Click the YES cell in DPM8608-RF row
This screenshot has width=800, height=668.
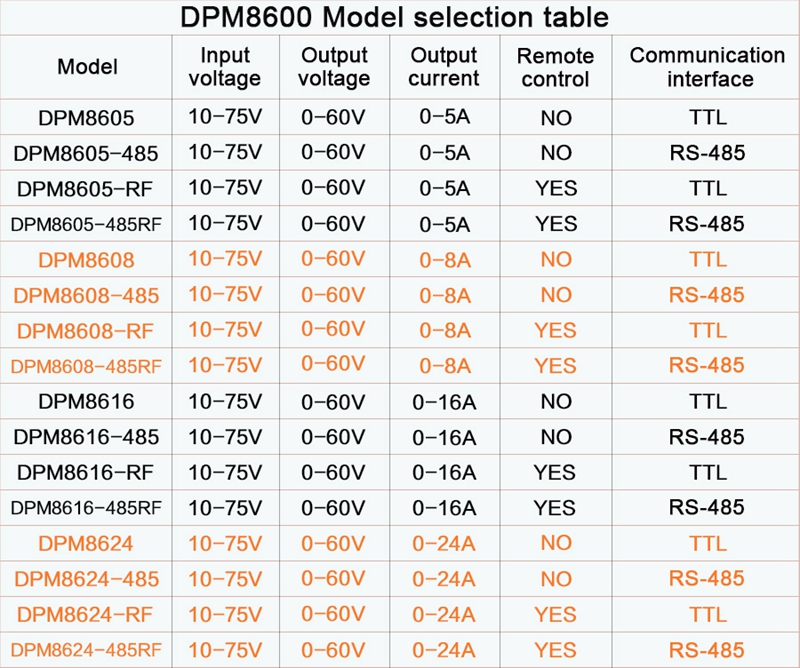pos(555,331)
